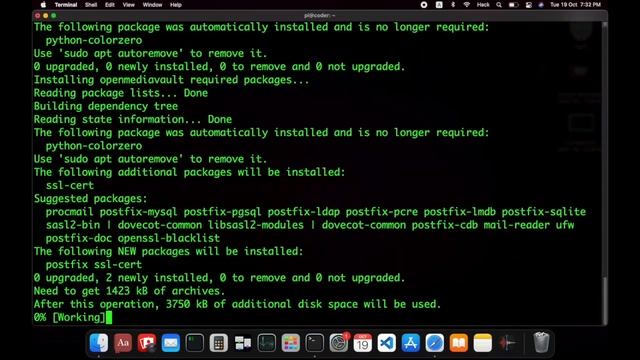
Task: Click the Hack item in the menu bar
Action: pos(483,5)
